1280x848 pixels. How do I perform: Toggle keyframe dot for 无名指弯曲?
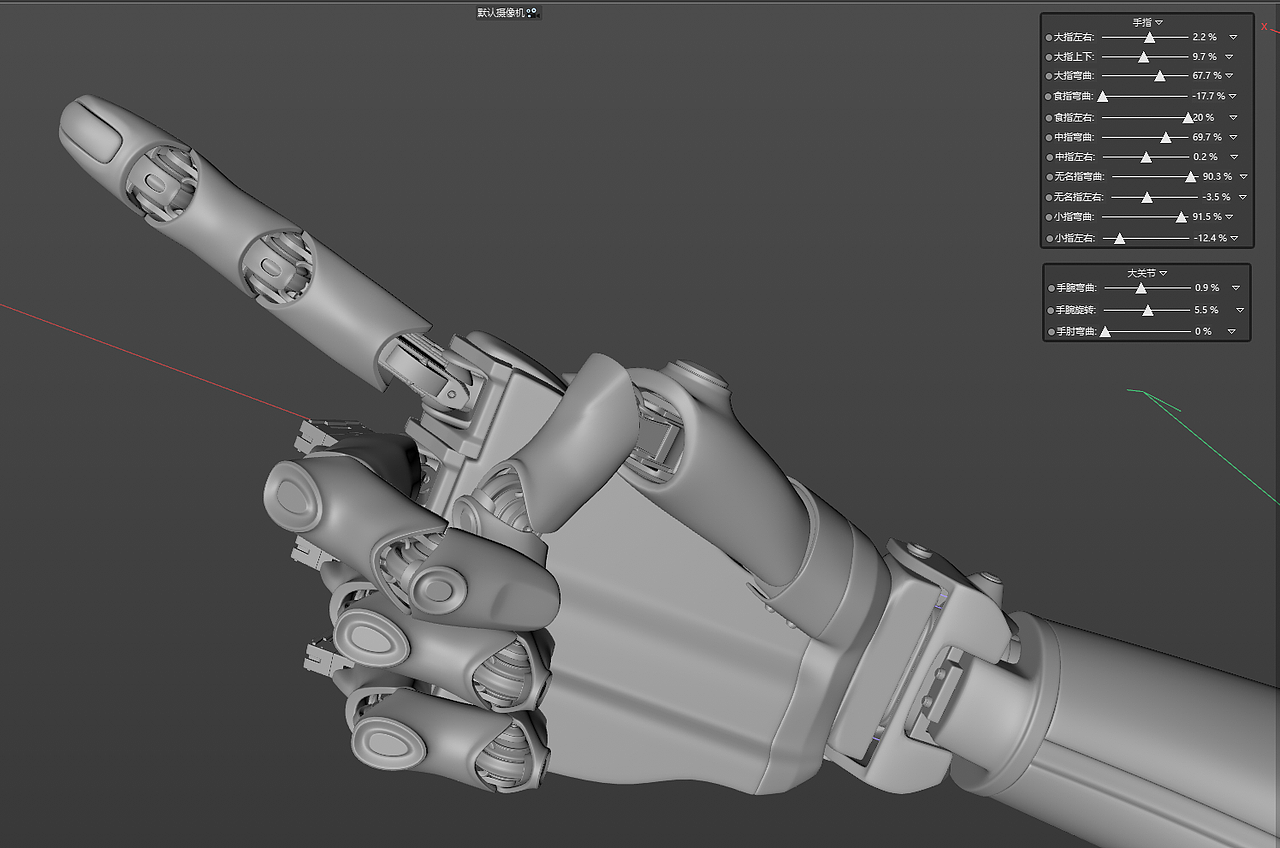point(1049,177)
